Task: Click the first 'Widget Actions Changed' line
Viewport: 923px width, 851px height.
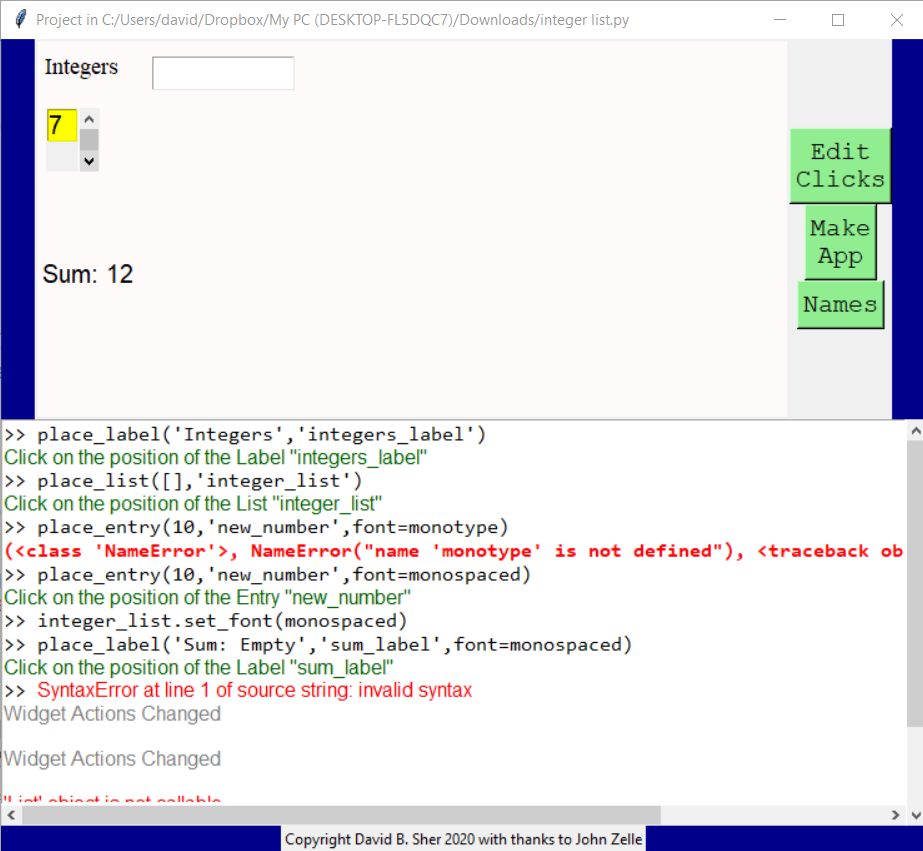Action: pyautogui.click(x=112, y=713)
